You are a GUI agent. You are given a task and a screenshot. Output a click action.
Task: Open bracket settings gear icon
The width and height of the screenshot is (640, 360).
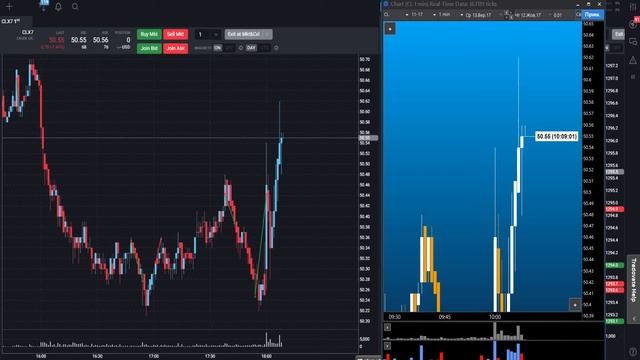coord(240,48)
